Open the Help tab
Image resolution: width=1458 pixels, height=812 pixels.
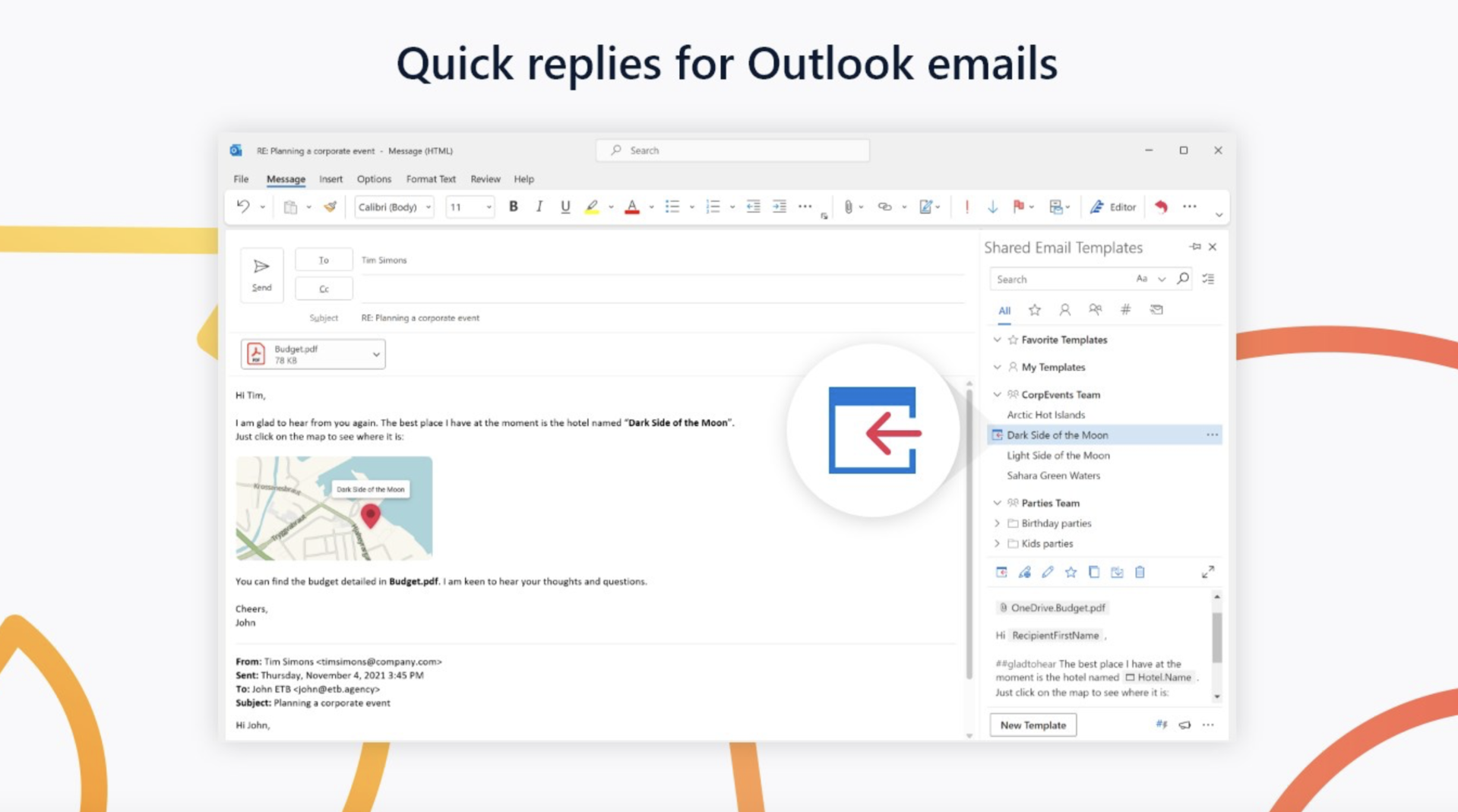pyautogui.click(x=523, y=179)
